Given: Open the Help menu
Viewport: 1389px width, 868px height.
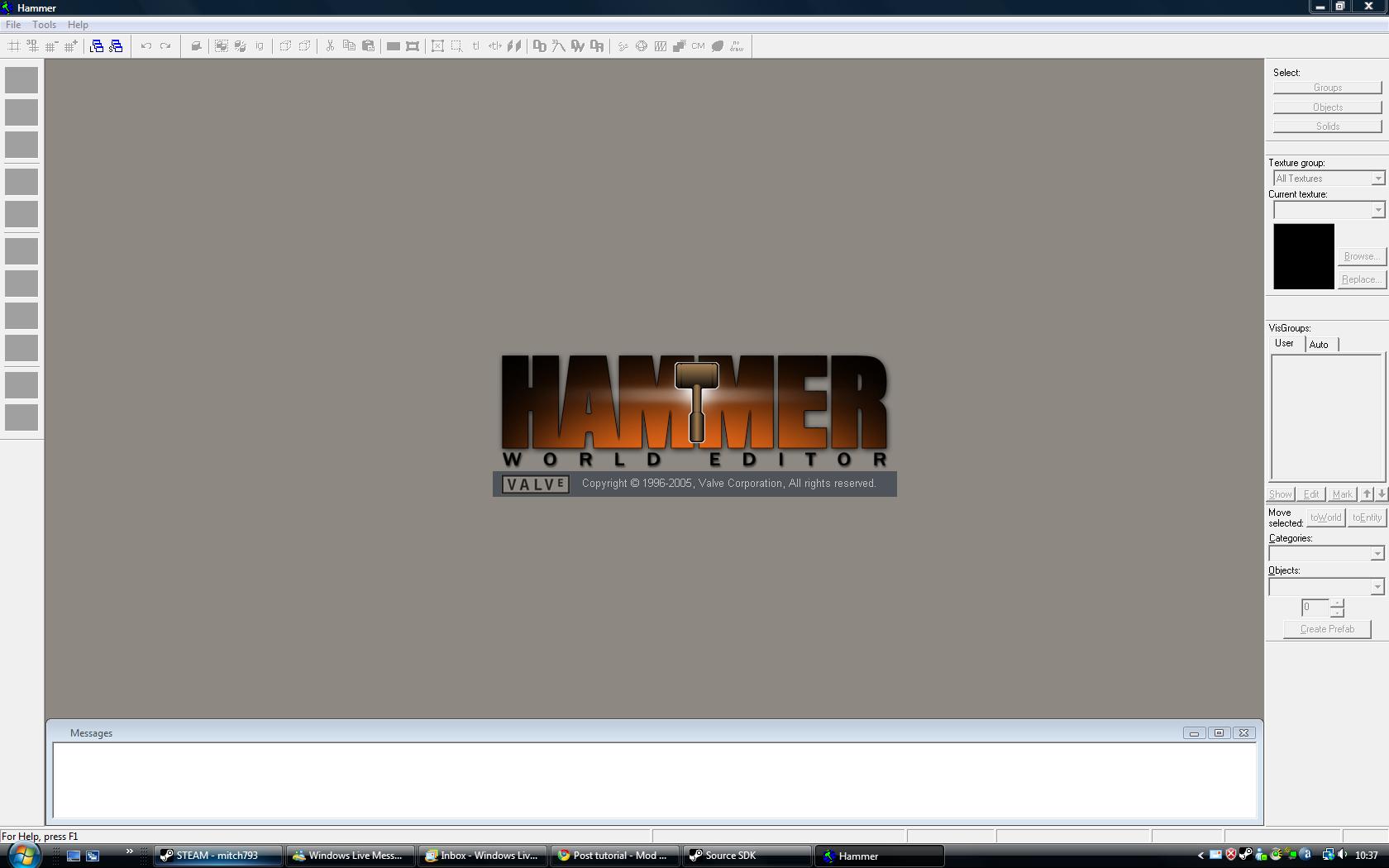Looking at the screenshot, I should pos(78,25).
